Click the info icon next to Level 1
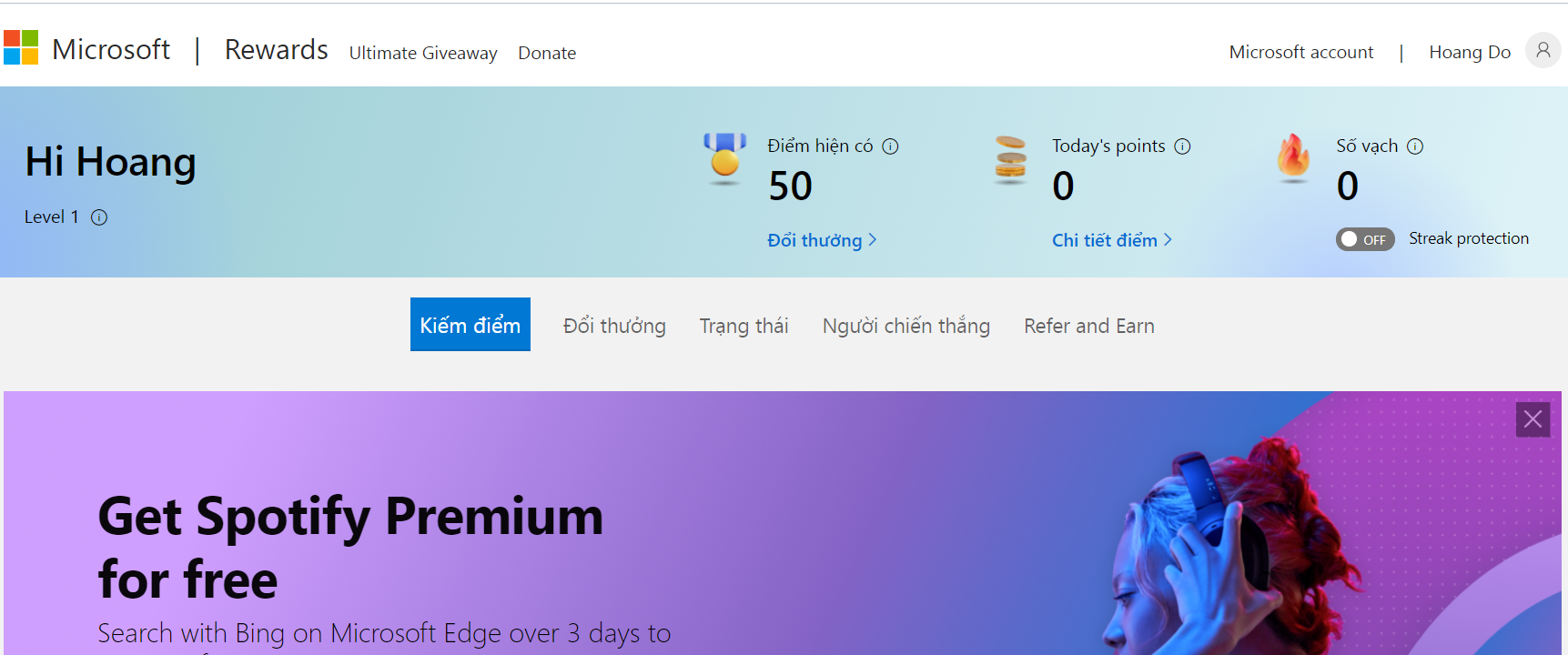The width and height of the screenshot is (1568, 655). pos(99,217)
